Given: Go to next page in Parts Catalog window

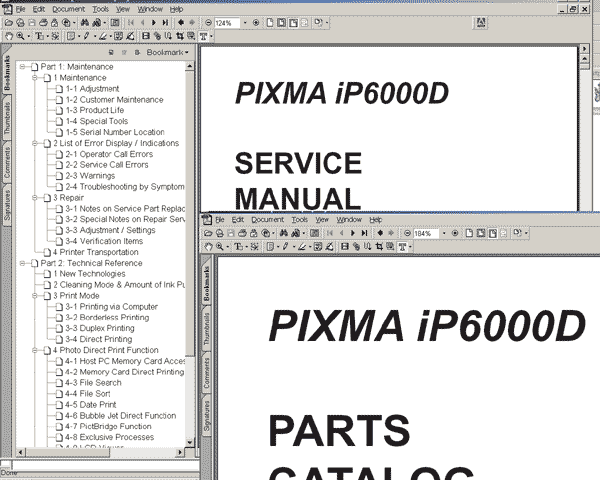Looking at the screenshot, I should click(353, 233).
